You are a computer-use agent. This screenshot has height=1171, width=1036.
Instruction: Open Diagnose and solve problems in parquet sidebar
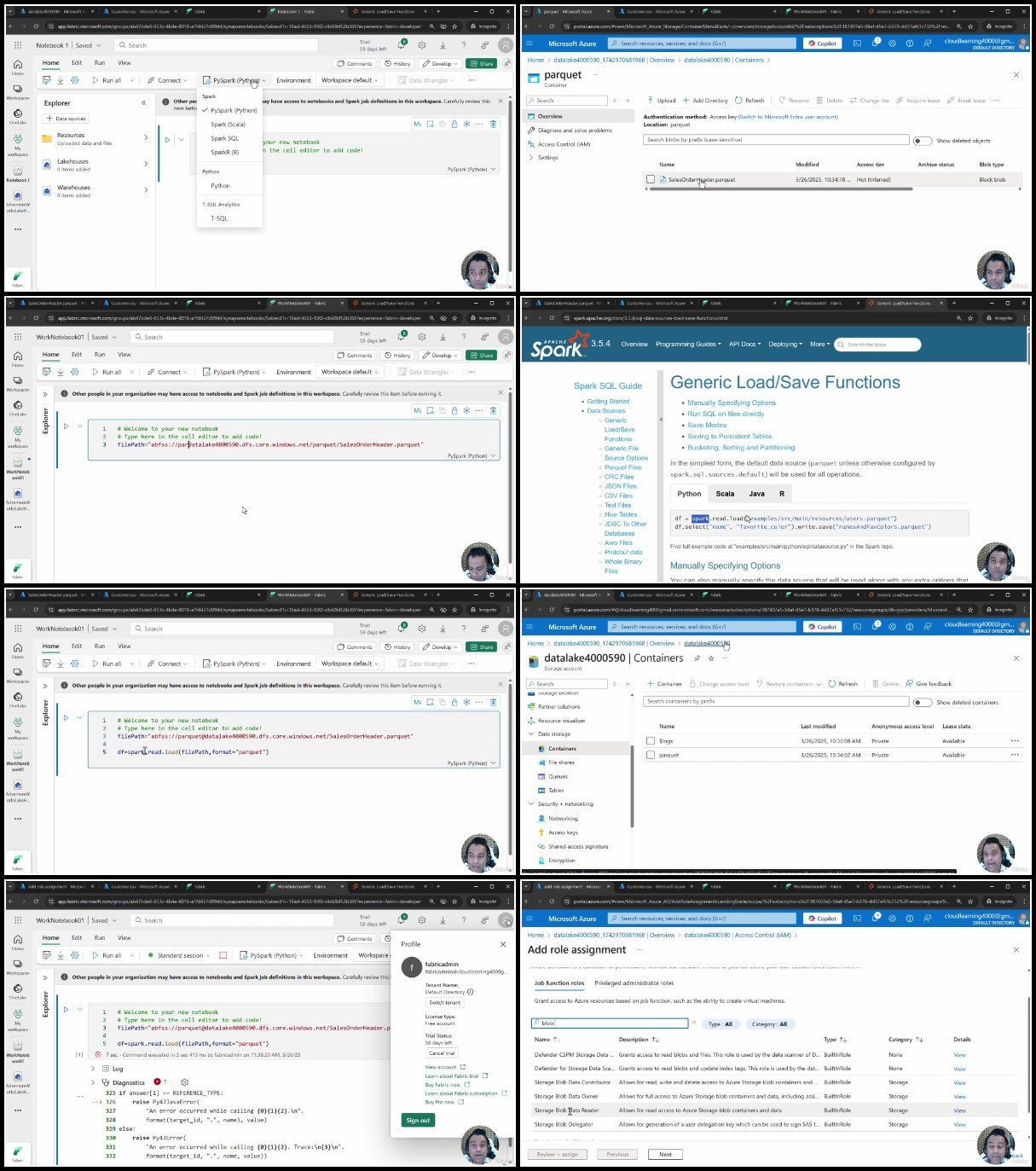(575, 130)
